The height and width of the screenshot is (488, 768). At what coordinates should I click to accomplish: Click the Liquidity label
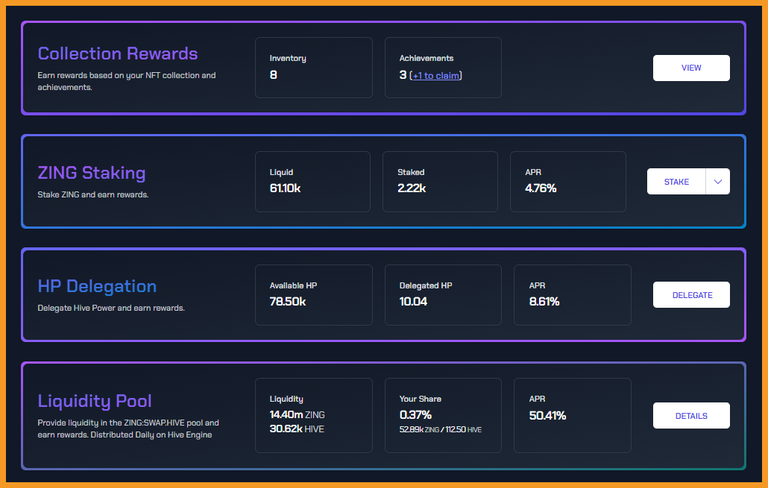(x=286, y=399)
